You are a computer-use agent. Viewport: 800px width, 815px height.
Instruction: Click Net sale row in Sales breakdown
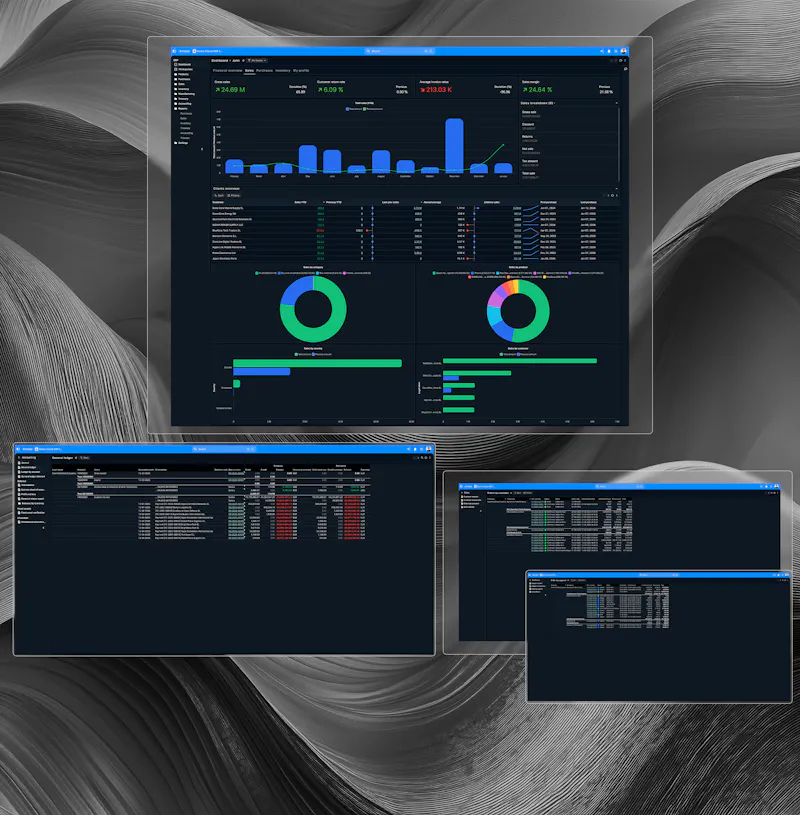click(x=569, y=151)
